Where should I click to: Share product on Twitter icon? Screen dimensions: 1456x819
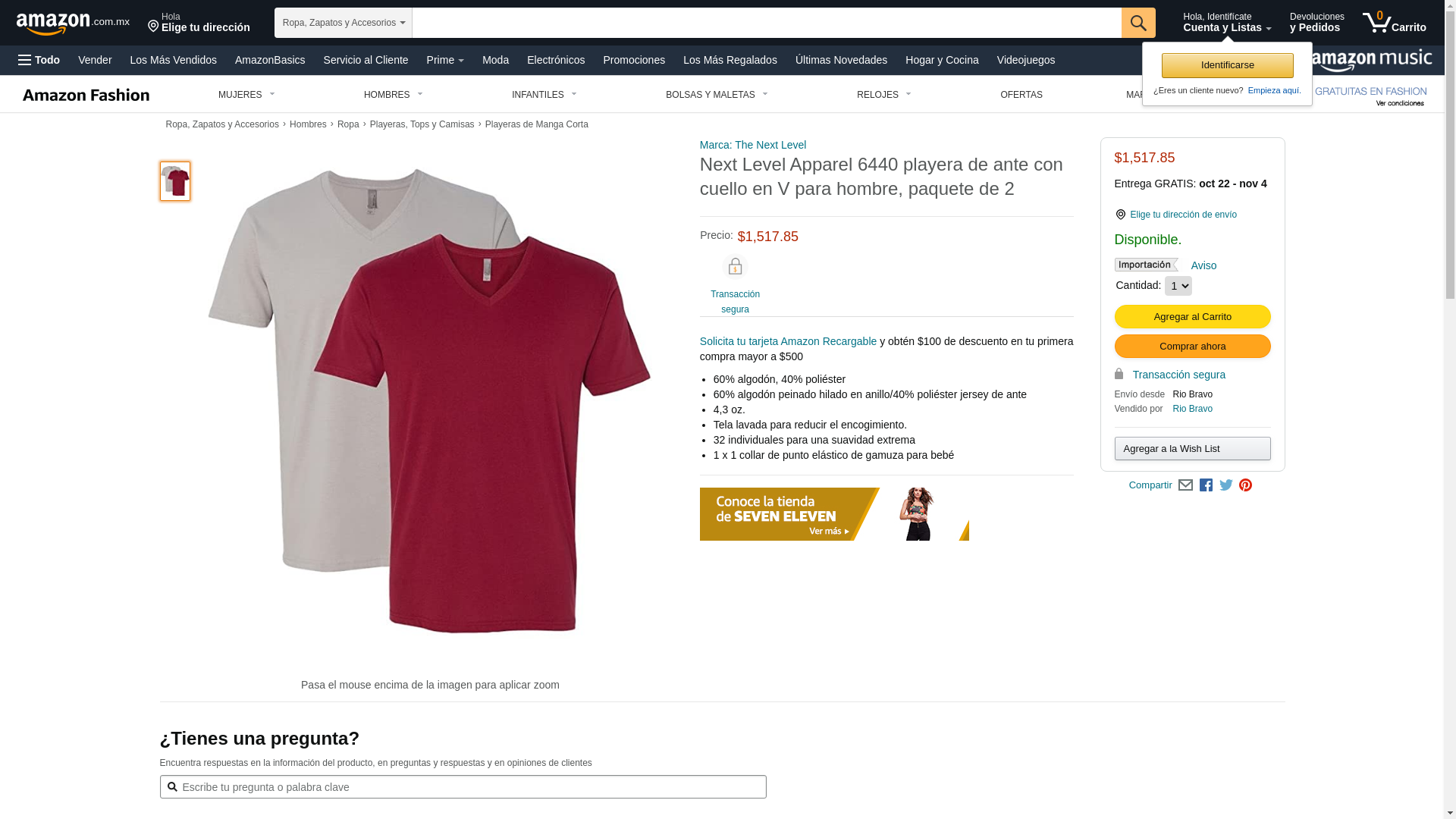(1226, 485)
